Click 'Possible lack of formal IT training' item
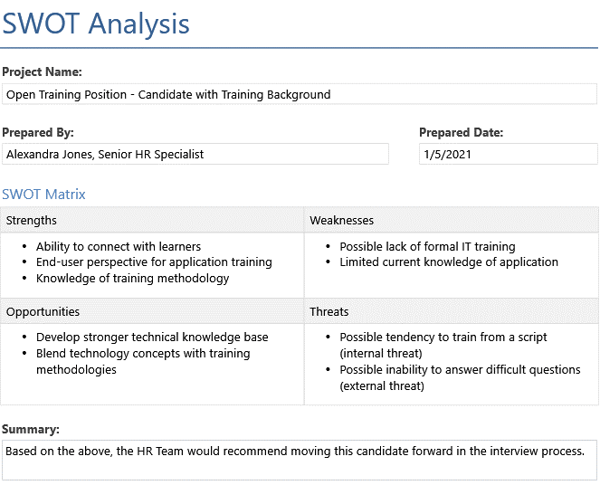Screen dimensions: 600x485 point(427,246)
